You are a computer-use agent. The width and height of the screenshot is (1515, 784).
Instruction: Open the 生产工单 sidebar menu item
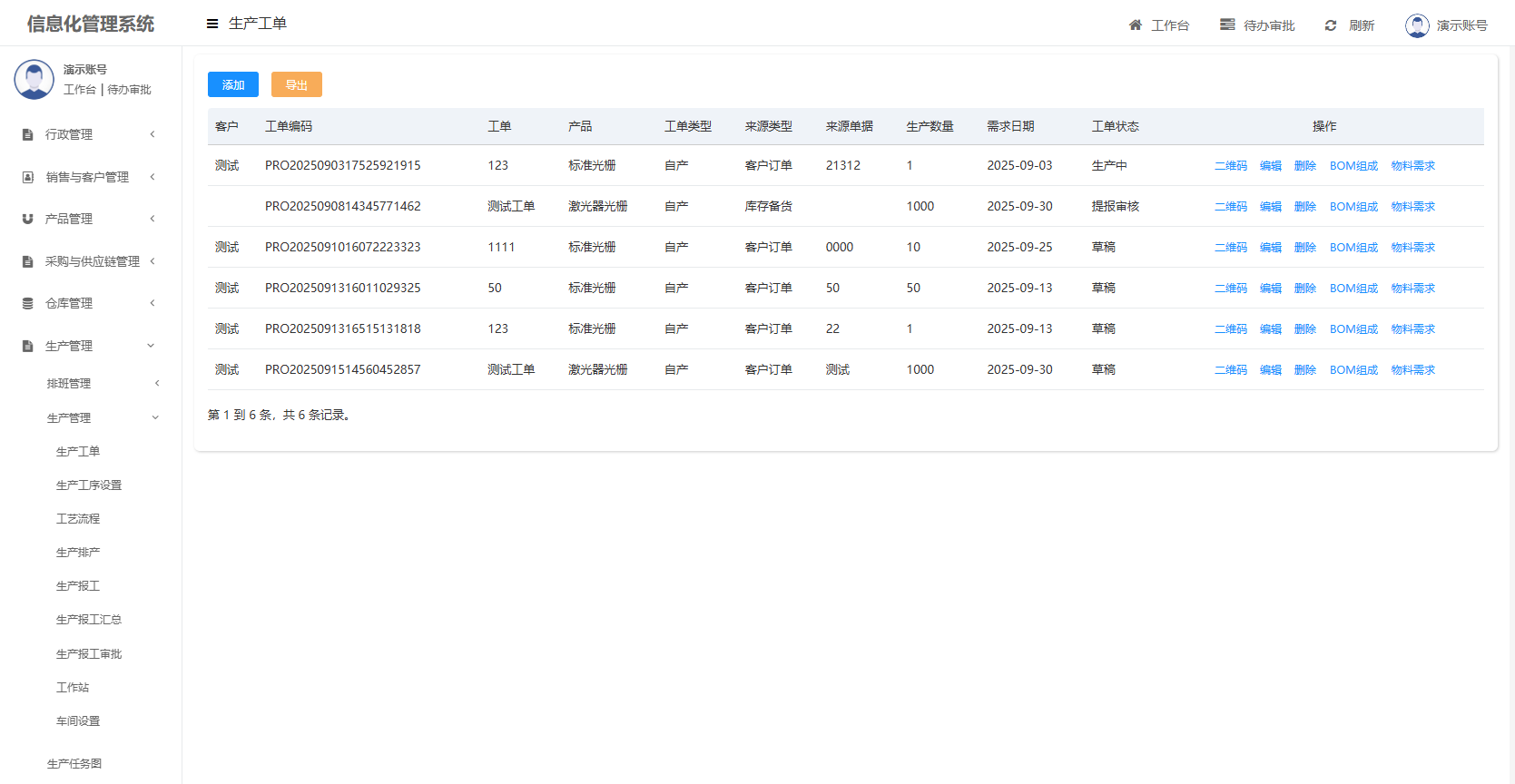78,452
